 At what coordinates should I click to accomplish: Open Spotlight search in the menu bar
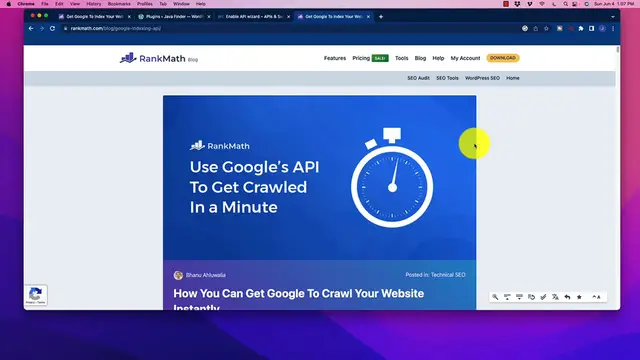tap(565, 4)
